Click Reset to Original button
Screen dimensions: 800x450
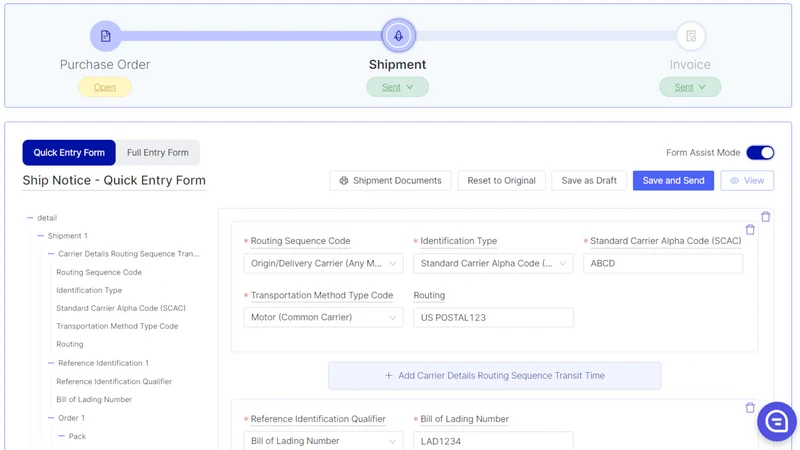pos(502,181)
